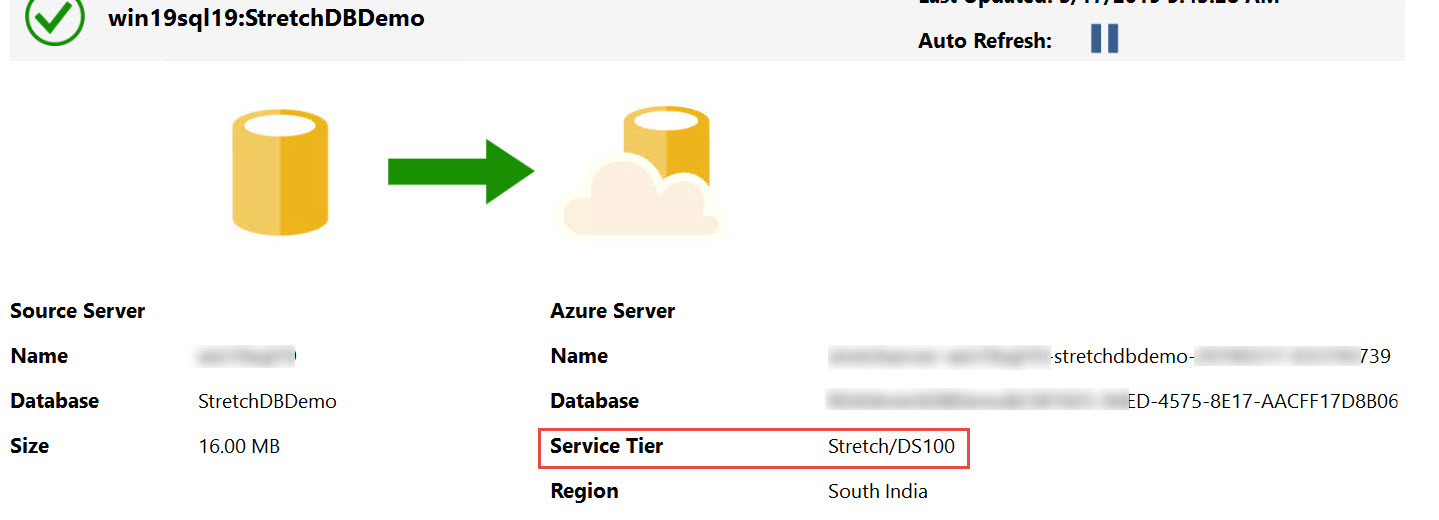Click the Azure server name containing stretchdbdemo
Viewport: 1439px width, 520px height.
point(1110,356)
